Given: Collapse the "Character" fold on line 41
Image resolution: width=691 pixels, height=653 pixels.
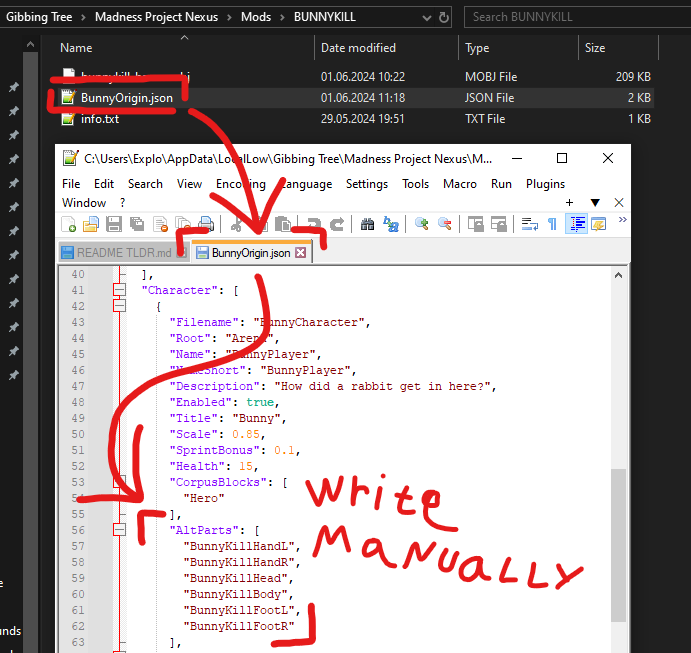Looking at the screenshot, I should point(119,290).
